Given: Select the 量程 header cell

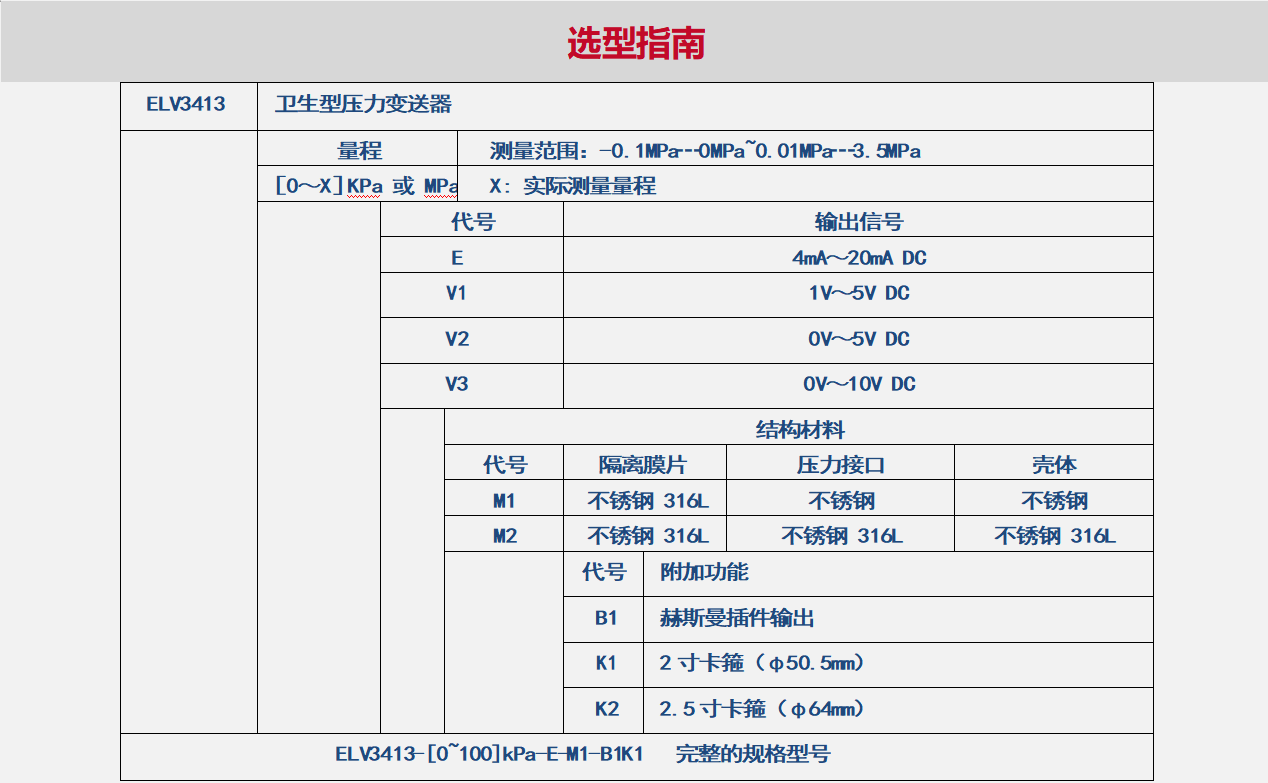Looking at the screenshot, I should click(x=359, y=151).
